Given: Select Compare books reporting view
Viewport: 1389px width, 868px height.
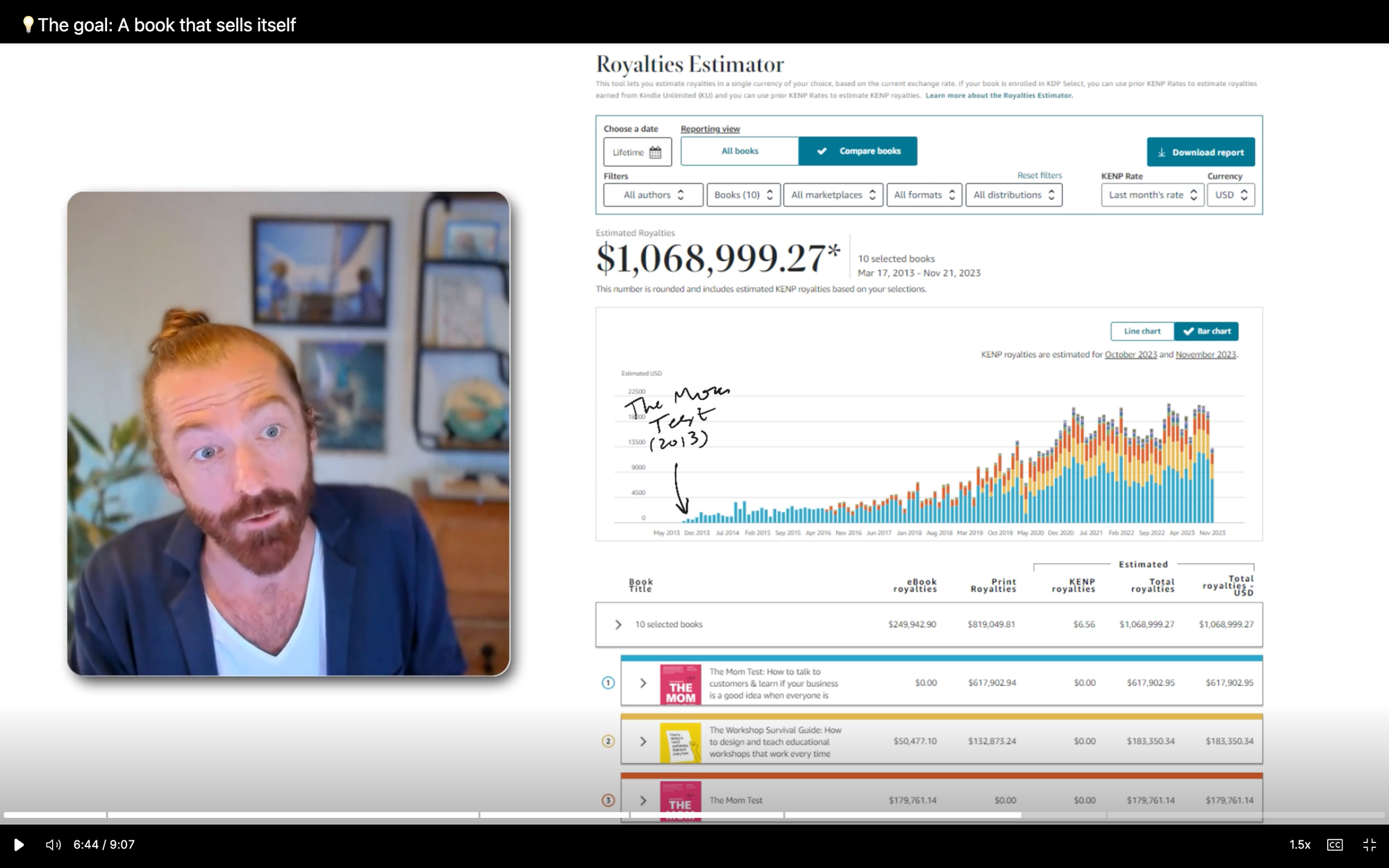Looking at the screenshot, I should 858,151.
